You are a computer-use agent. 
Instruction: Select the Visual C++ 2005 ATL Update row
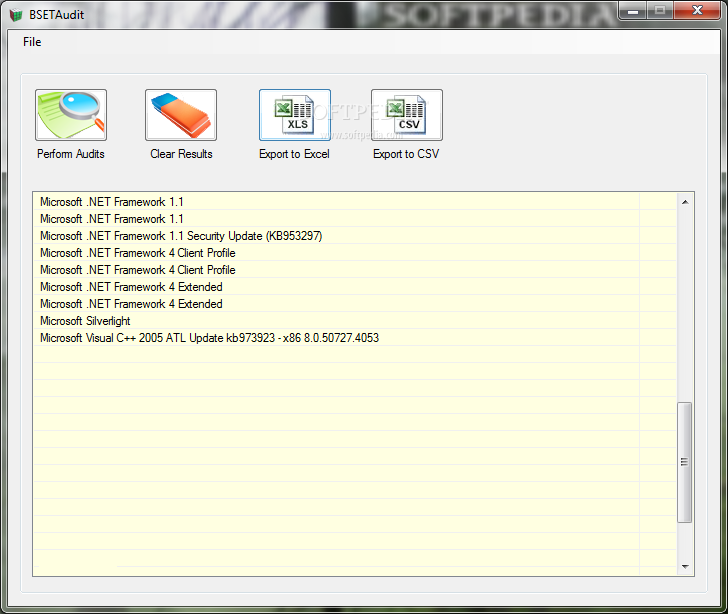pyautogui.click(x=355, y=338)
